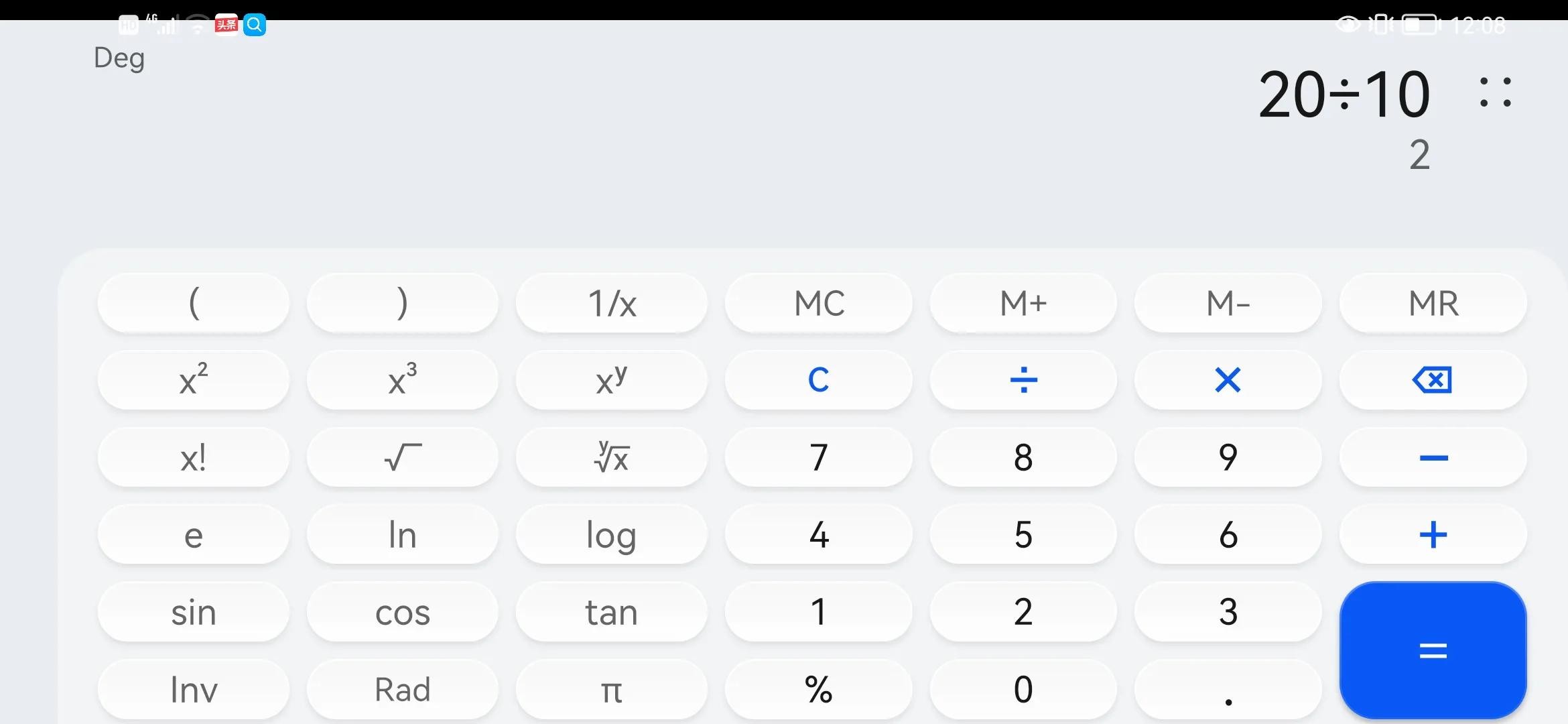Toggle Inv inverse functions mode
Image resolution: width=1568 pixels, height=724 pixels.
194,689
